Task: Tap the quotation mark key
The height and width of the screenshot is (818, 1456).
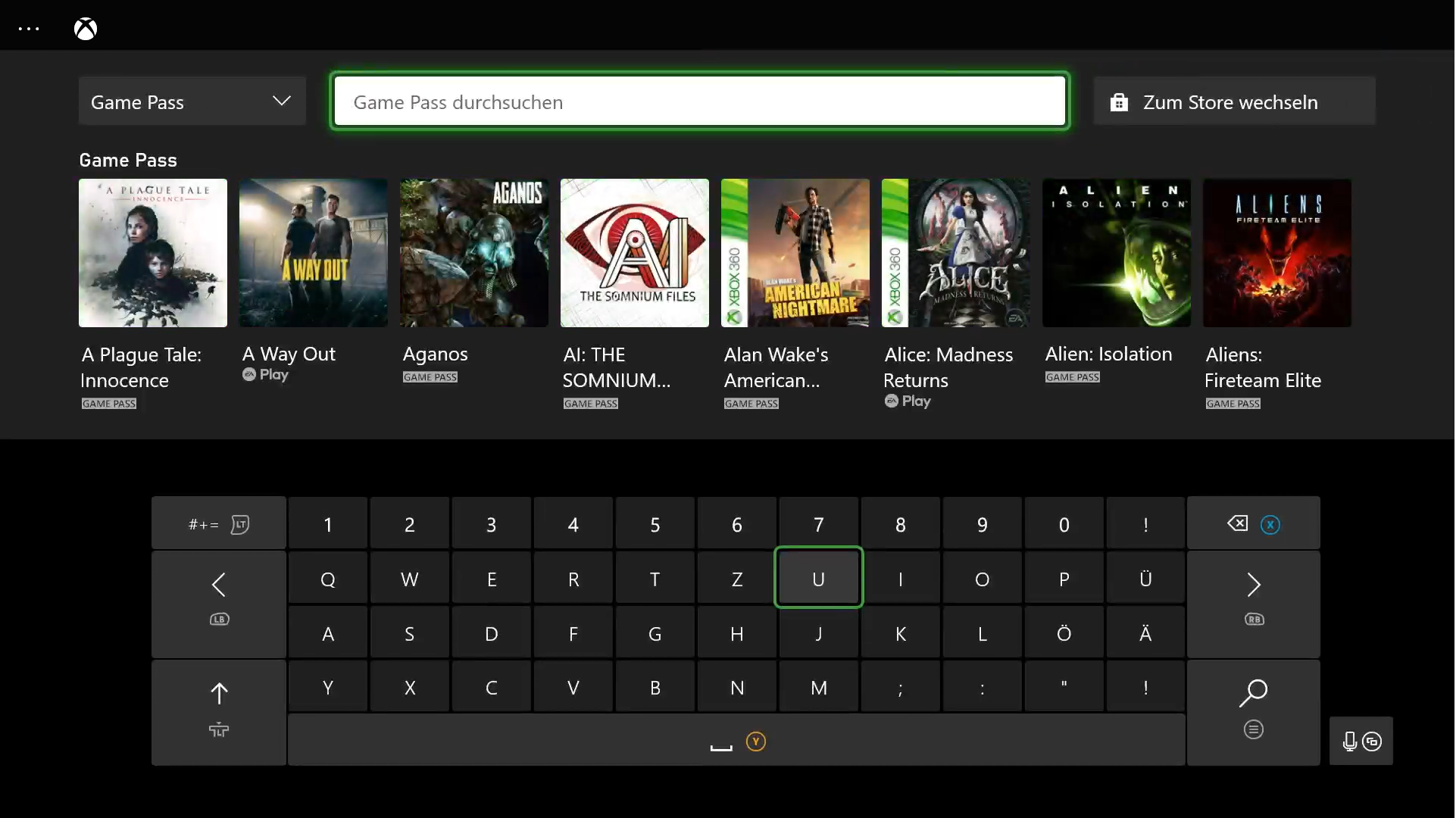Action: 1064,687
